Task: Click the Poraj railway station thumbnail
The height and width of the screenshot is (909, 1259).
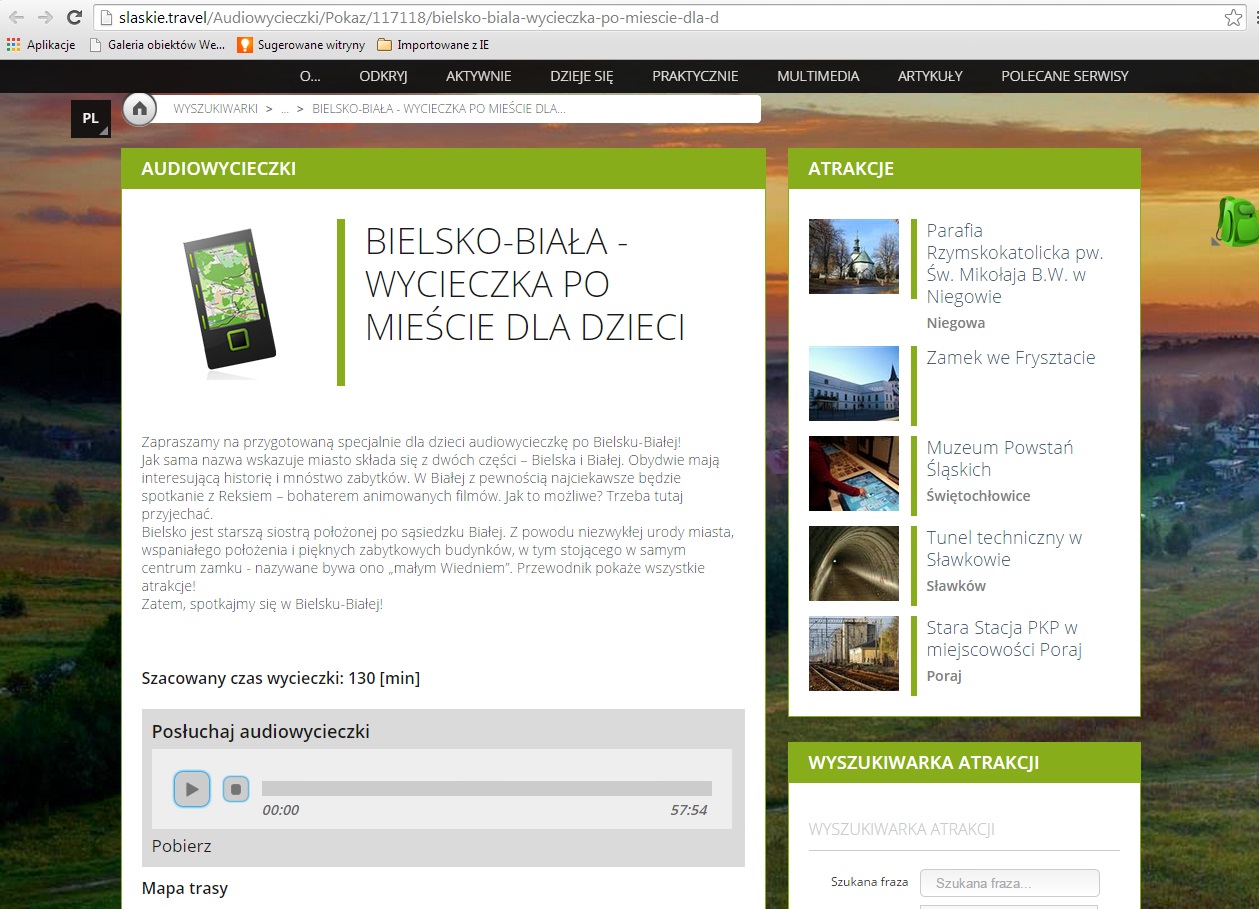Action: [x=854, y=653]
